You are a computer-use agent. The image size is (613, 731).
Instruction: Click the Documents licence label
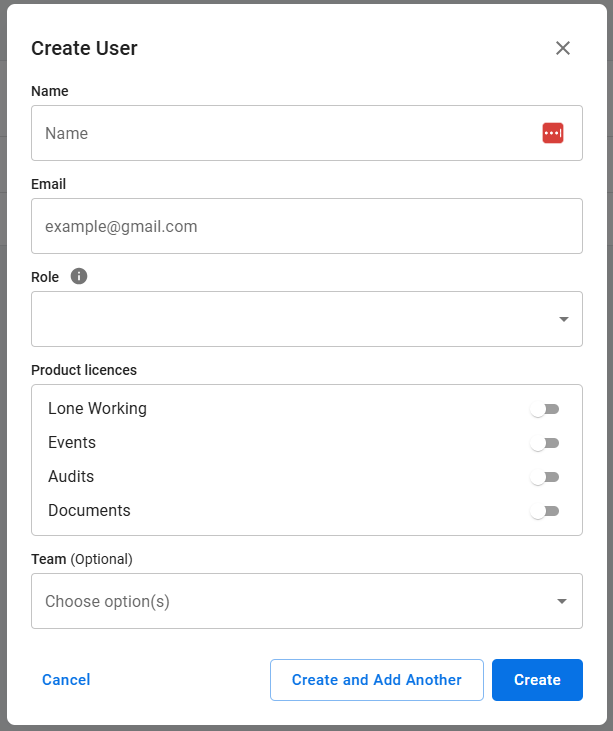pos(89,511)
